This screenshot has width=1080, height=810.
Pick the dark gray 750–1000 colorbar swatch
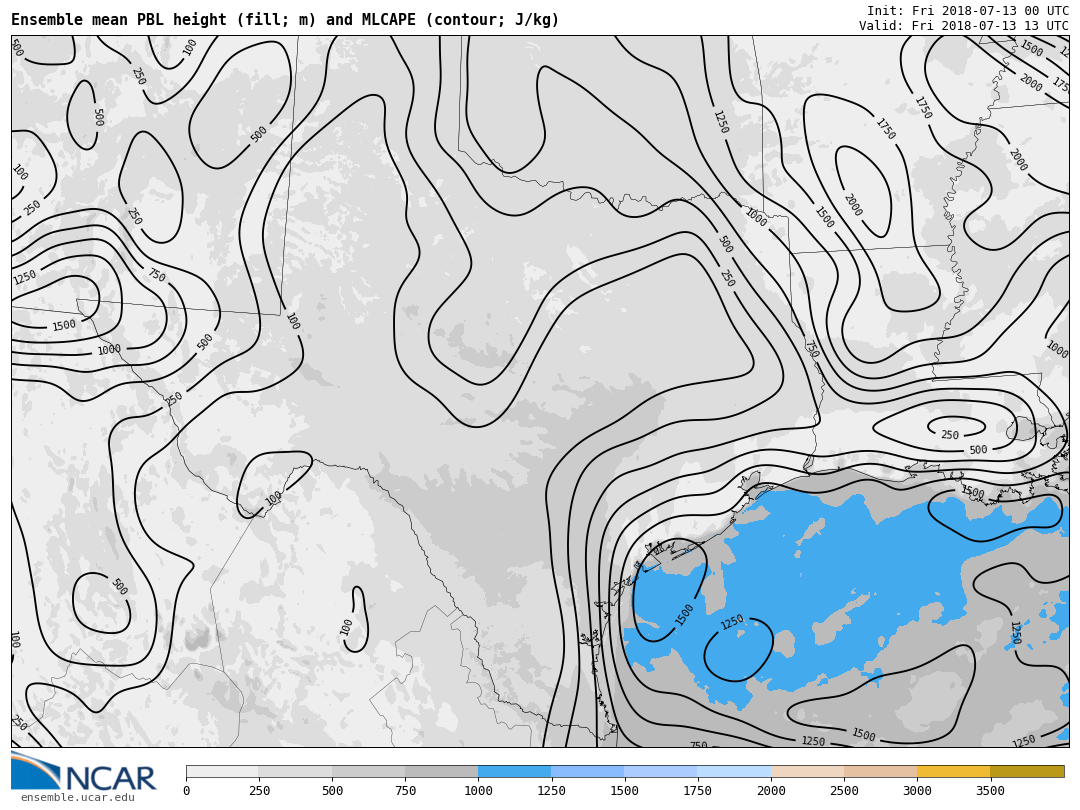(x=441, y=772)
